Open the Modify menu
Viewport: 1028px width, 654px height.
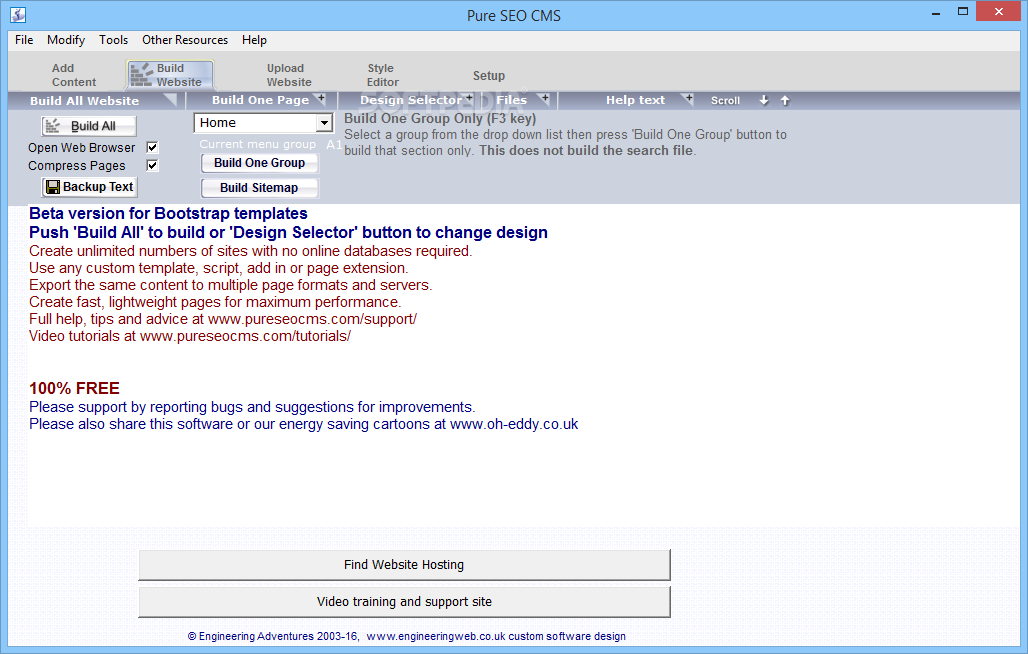click(66, 40)
